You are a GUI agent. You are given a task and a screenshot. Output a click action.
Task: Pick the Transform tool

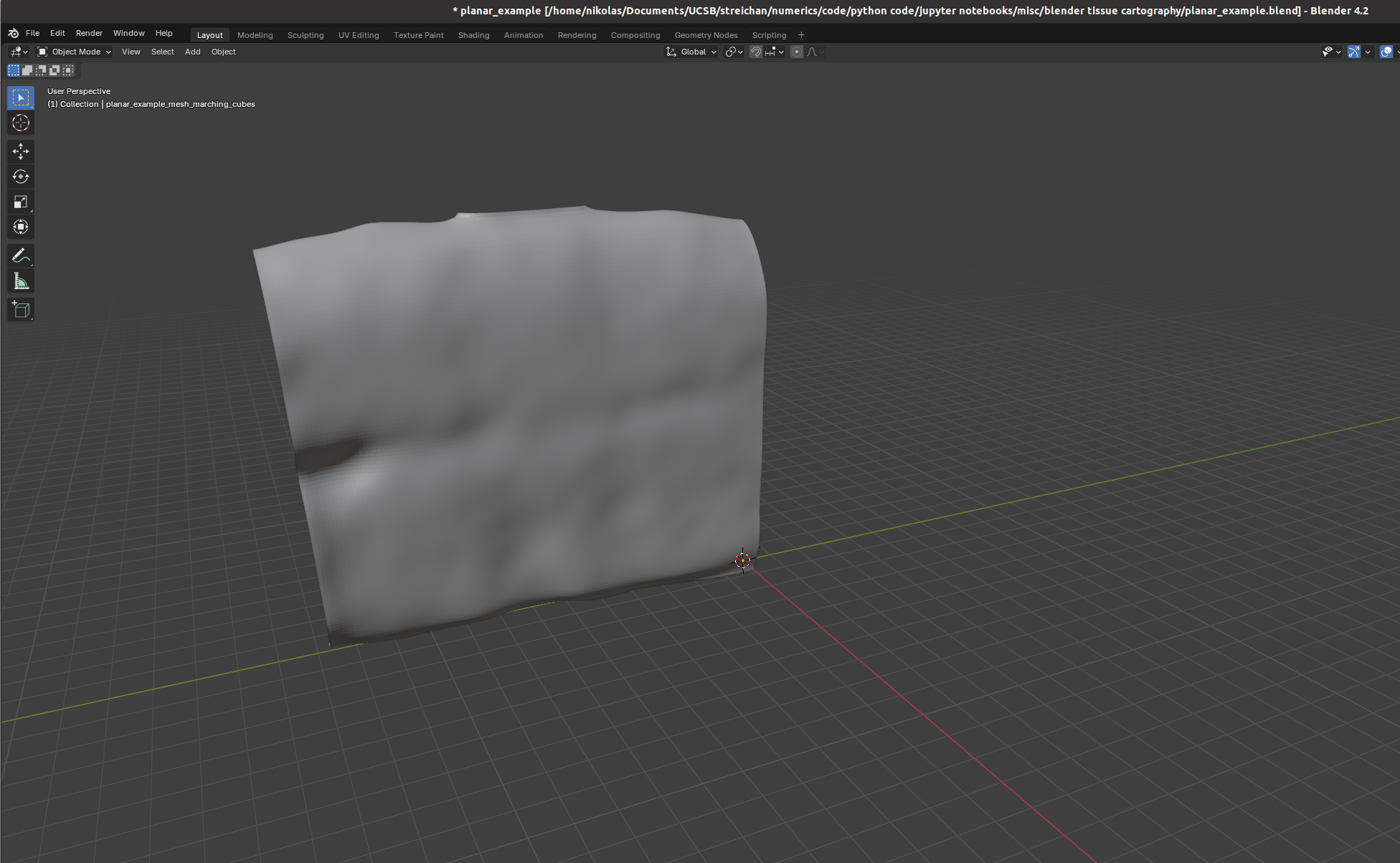(x=21, y=227)
